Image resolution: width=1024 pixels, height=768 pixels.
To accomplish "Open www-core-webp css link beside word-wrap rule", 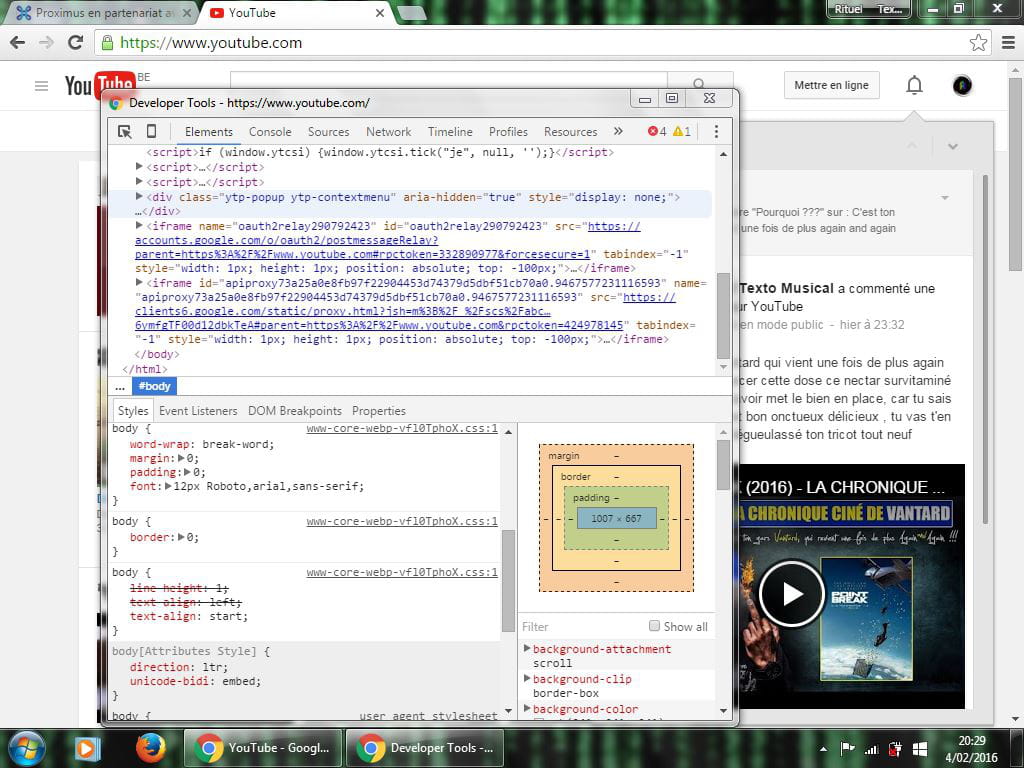I will point(402,428).
